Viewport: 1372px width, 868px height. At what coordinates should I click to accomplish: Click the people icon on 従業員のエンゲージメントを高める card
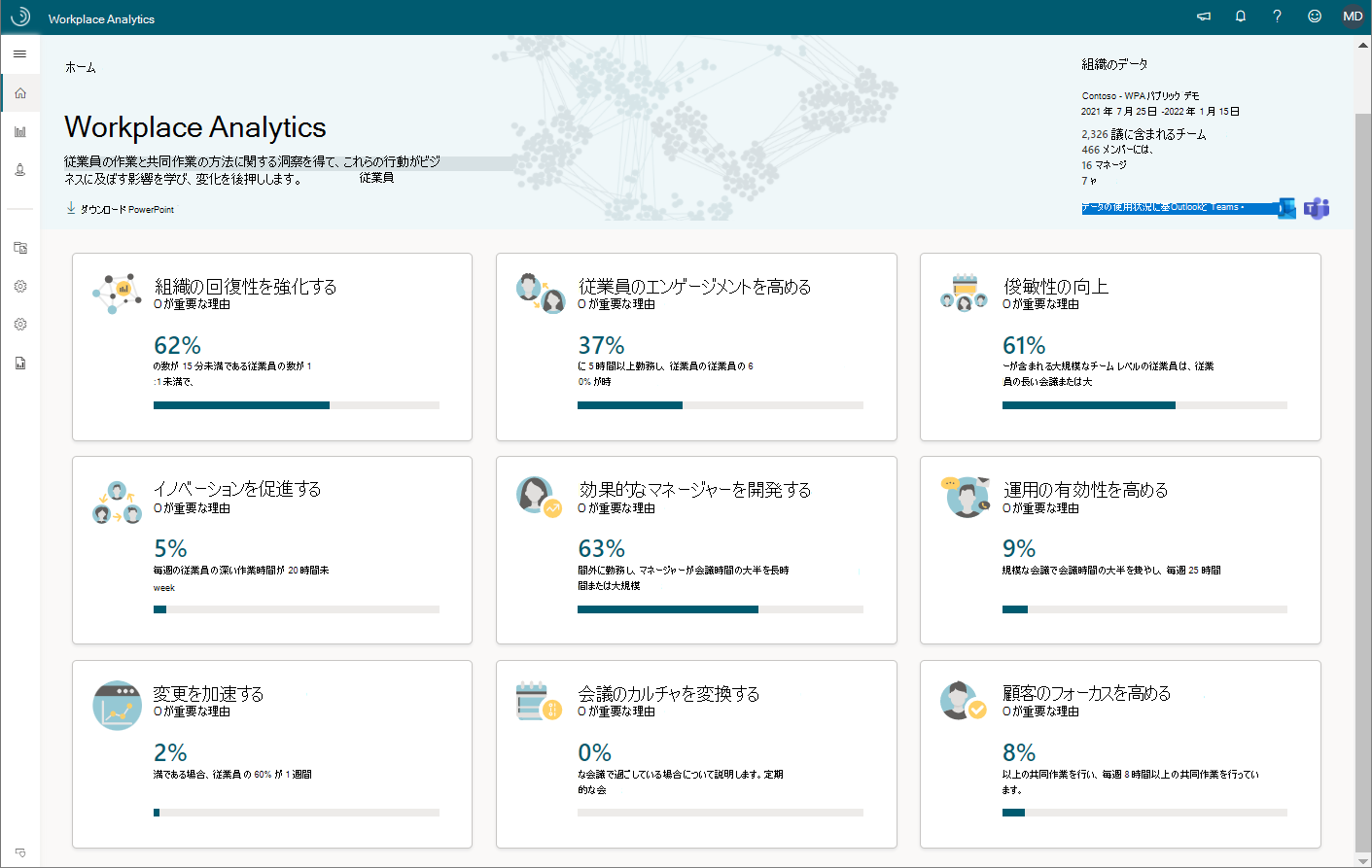(x=542, y=294)
